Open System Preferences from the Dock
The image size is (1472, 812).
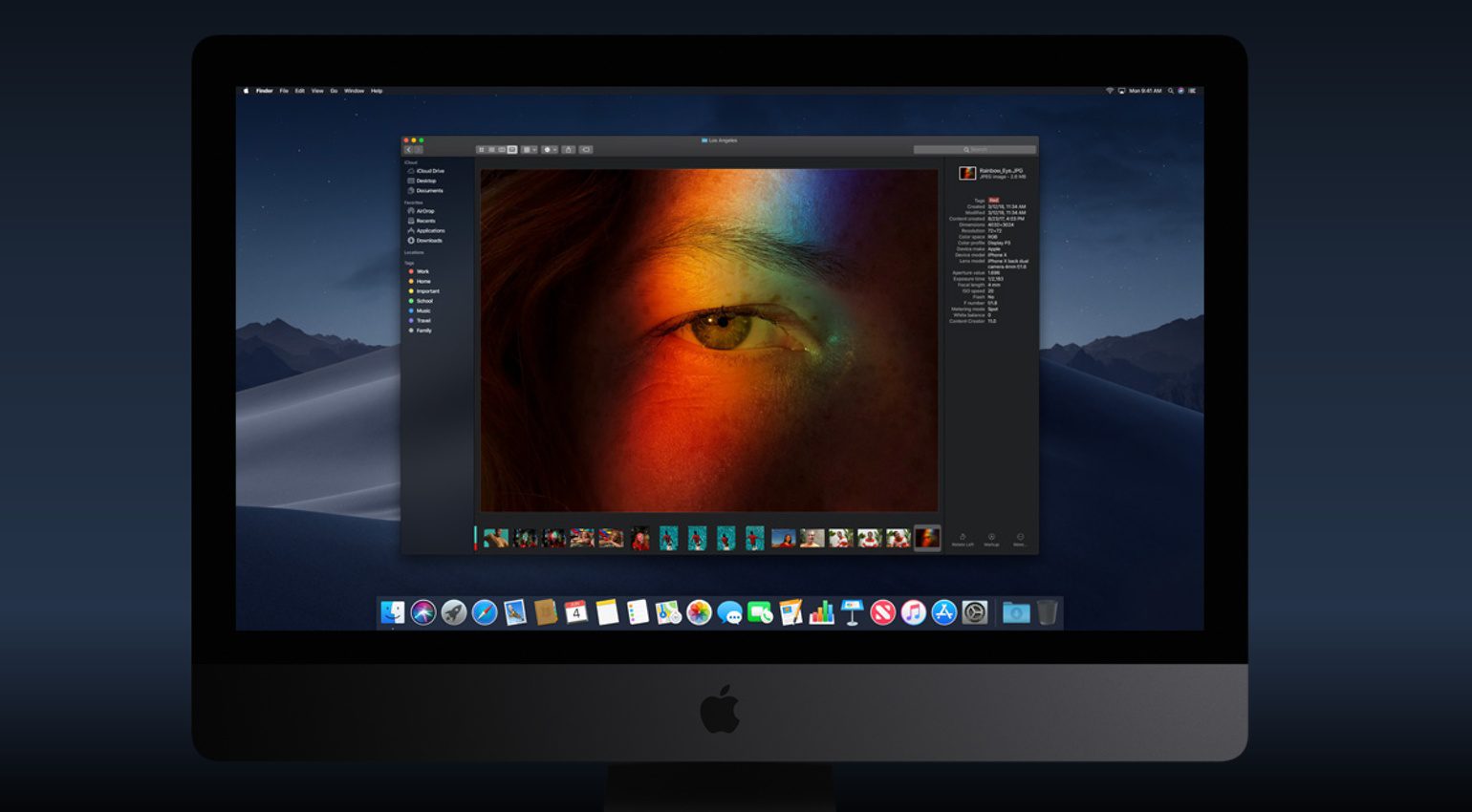point(974,612)
